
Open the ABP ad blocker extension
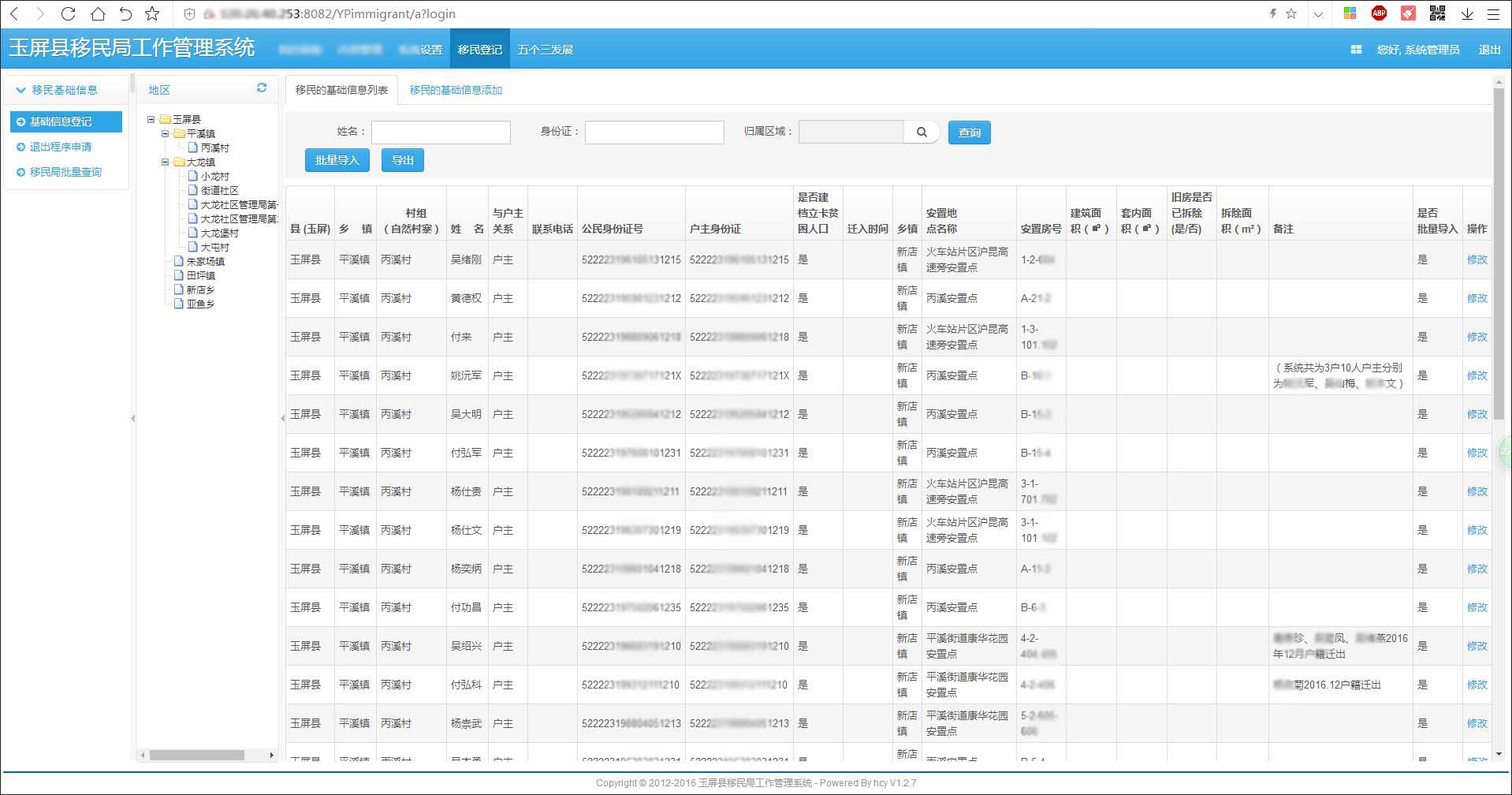tap(1379, 13)
